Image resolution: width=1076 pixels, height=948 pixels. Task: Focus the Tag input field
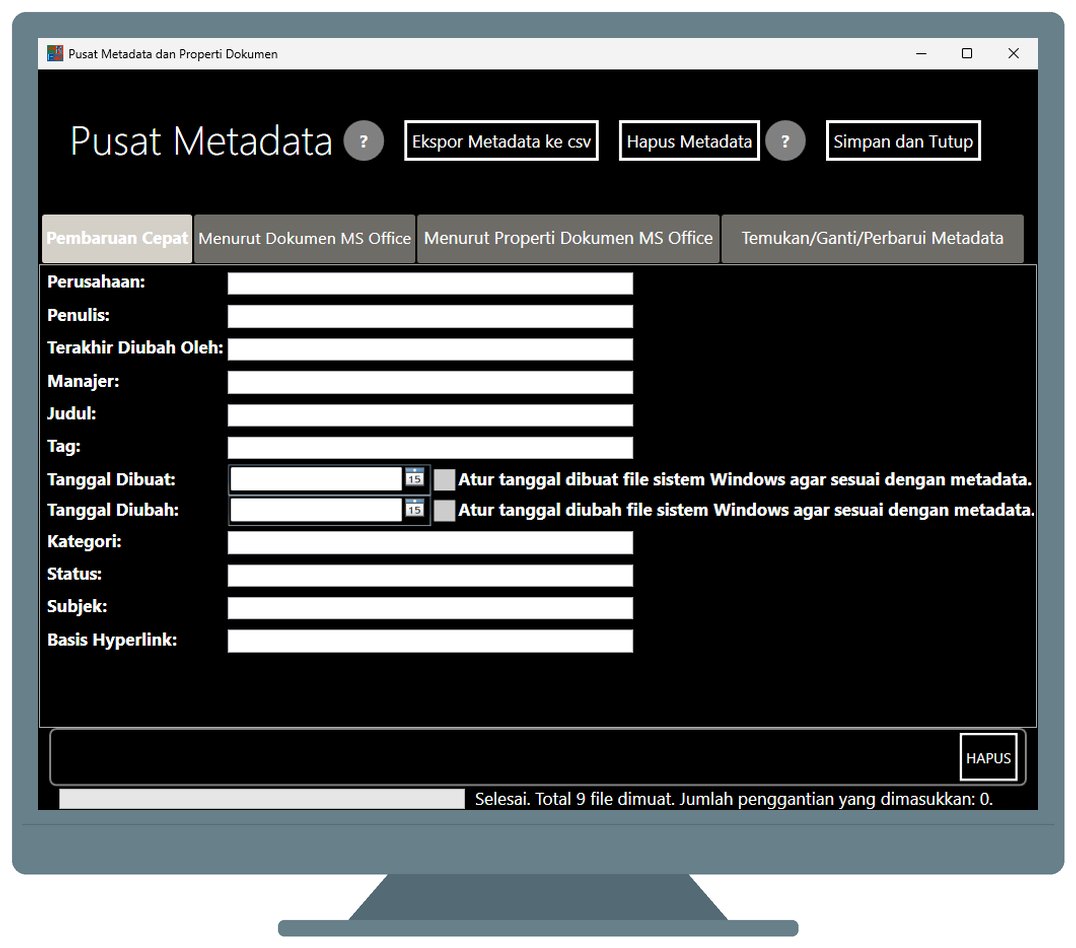click(430, 448)
